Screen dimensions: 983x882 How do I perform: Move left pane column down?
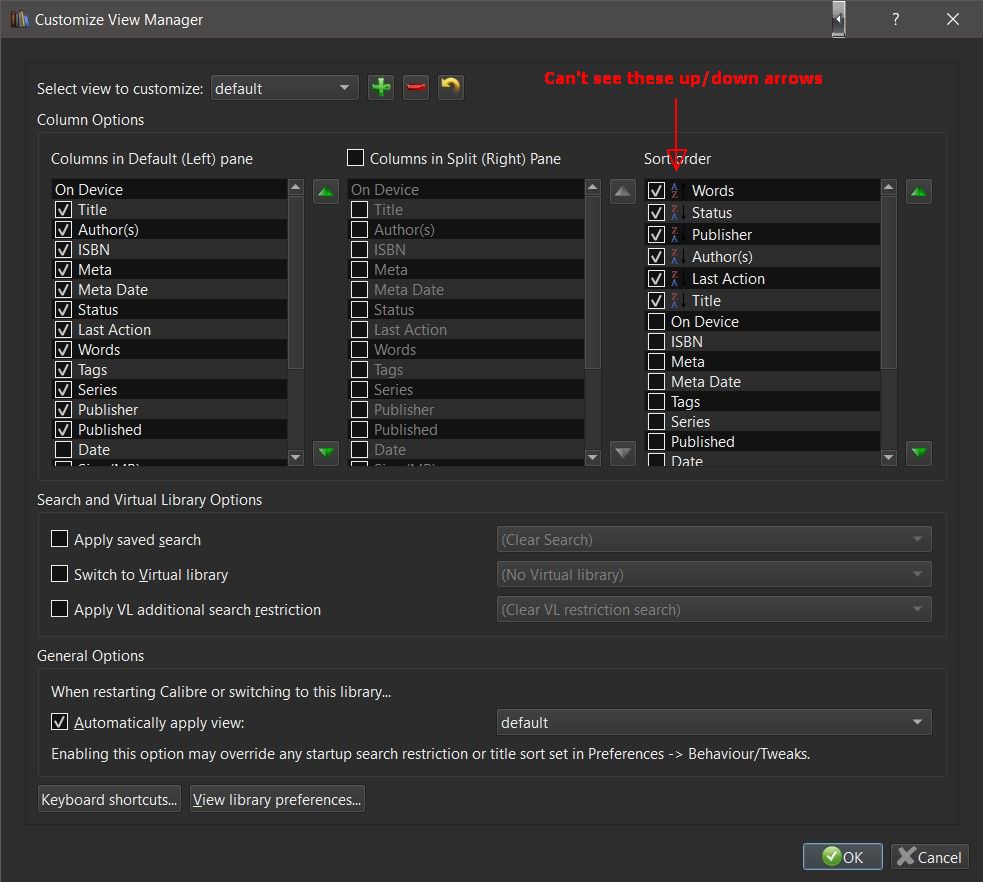[x=325, y=453]
